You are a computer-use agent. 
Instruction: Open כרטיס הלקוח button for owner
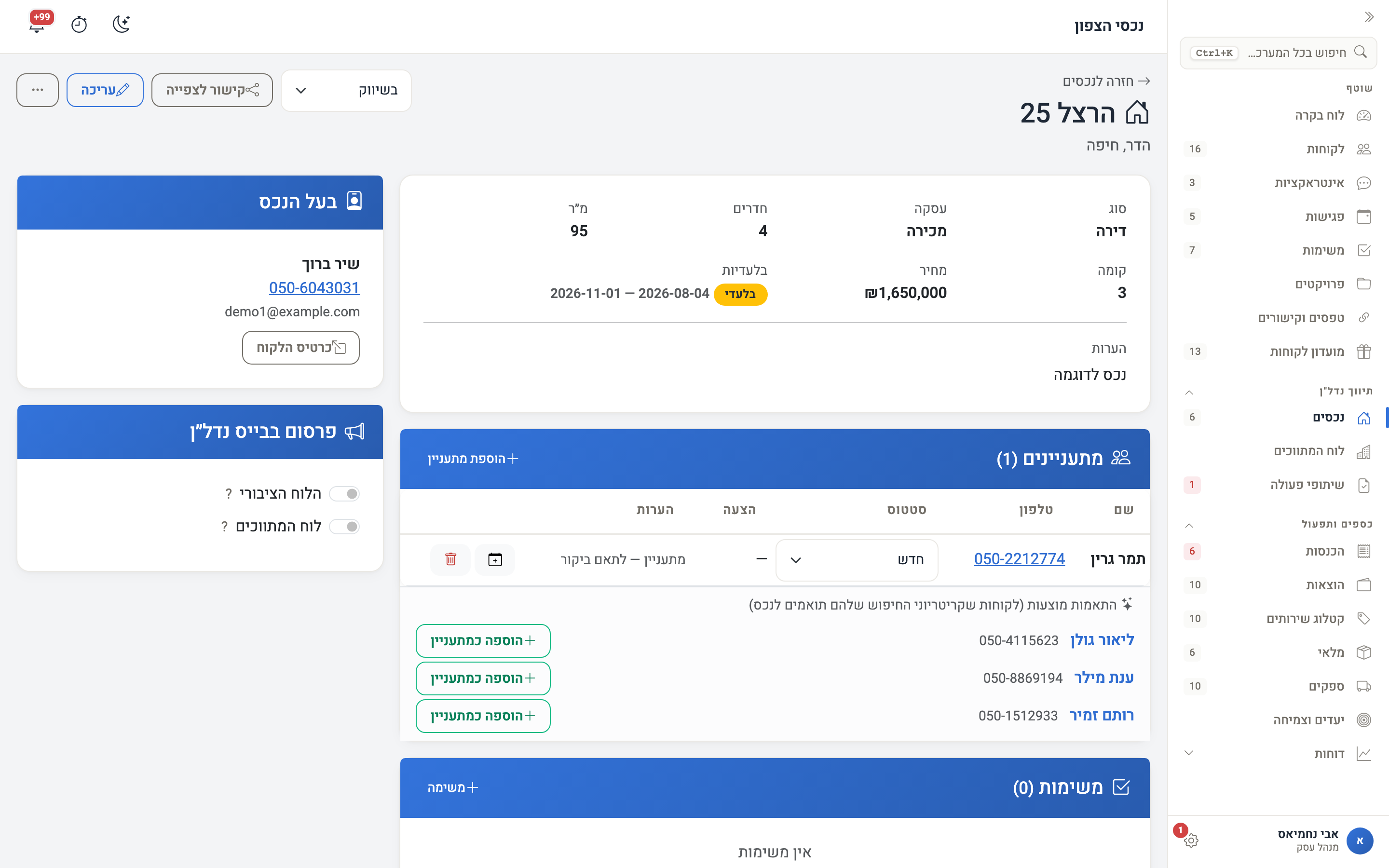pos(301,347)
